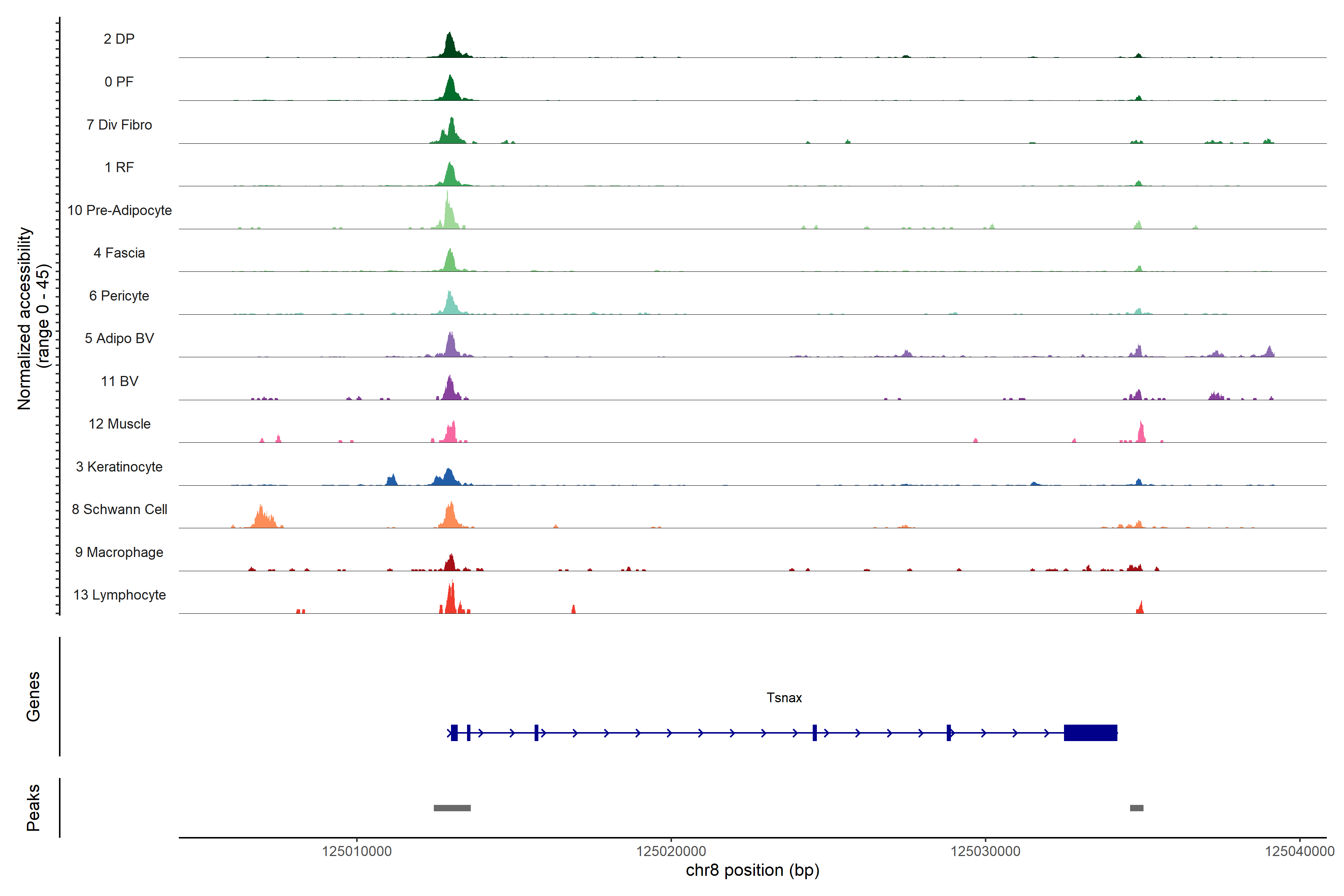Select the 8 Schwann Cell label

pyautogui.click(x=119, y=509)
